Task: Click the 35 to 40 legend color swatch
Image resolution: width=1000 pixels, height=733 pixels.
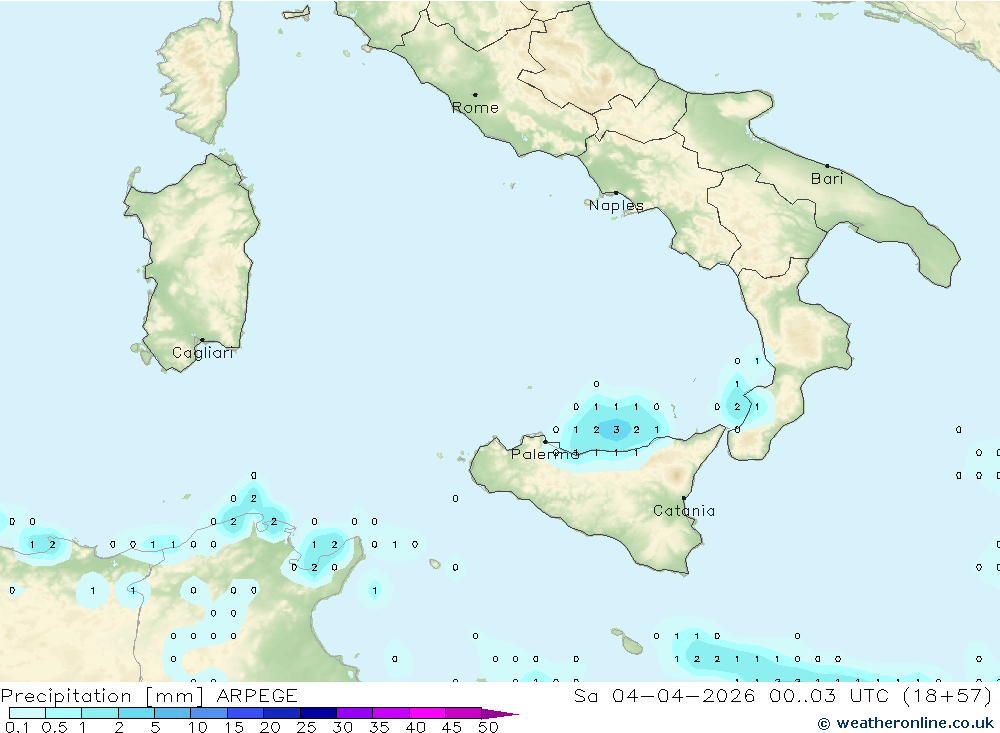Action: point(391,713)
